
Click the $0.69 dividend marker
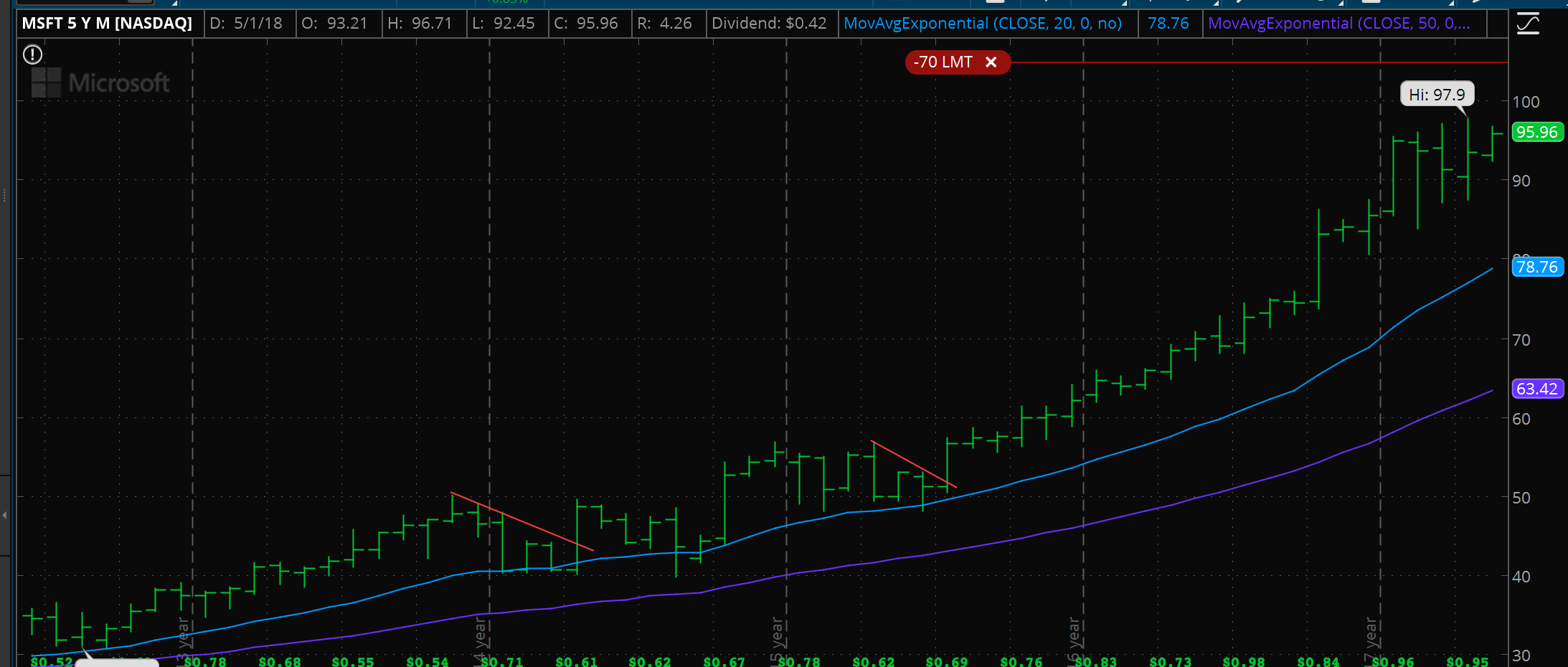tap(947, 661)
